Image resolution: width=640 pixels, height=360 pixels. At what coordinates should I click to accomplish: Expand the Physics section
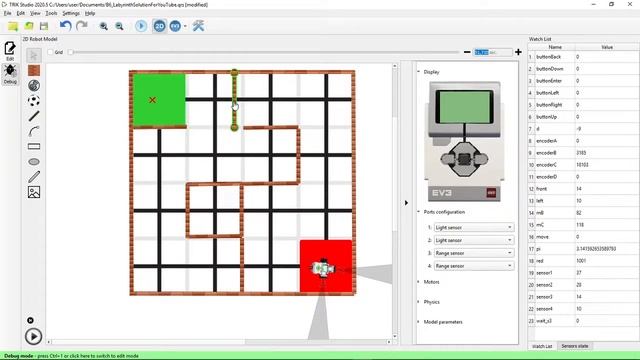click(419, 302)
